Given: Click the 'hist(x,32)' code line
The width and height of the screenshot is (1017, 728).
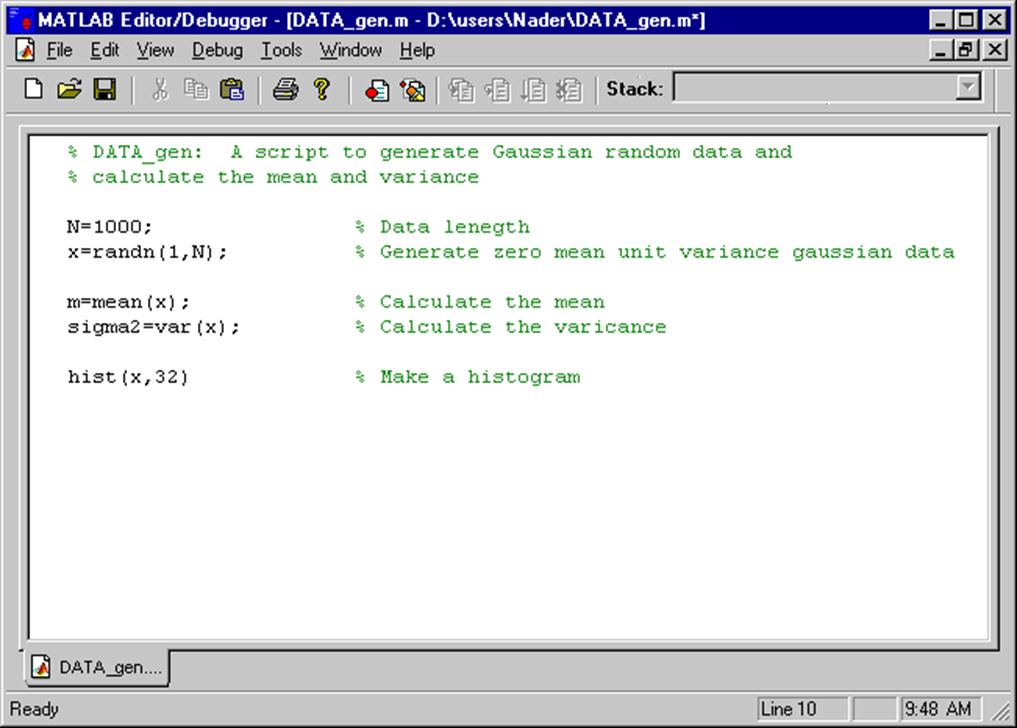Looking at the screenshot, I should coord(128,377).
